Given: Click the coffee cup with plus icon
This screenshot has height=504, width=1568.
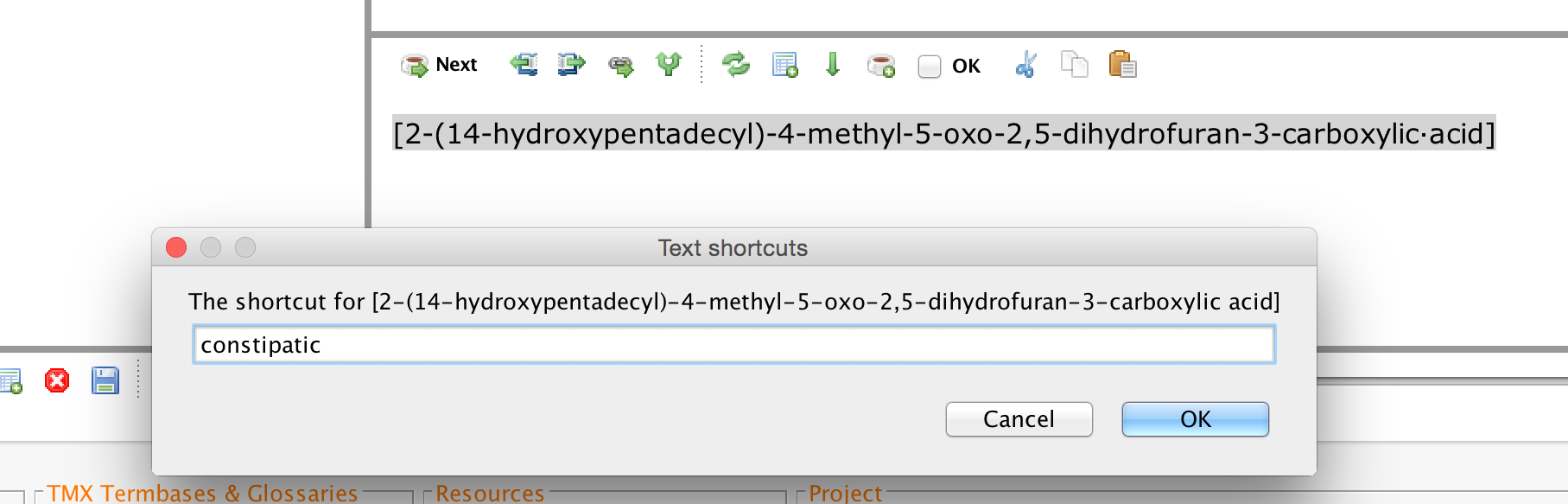Looking at the screenshot, I should pyautogui.click(x=881, y=66).
